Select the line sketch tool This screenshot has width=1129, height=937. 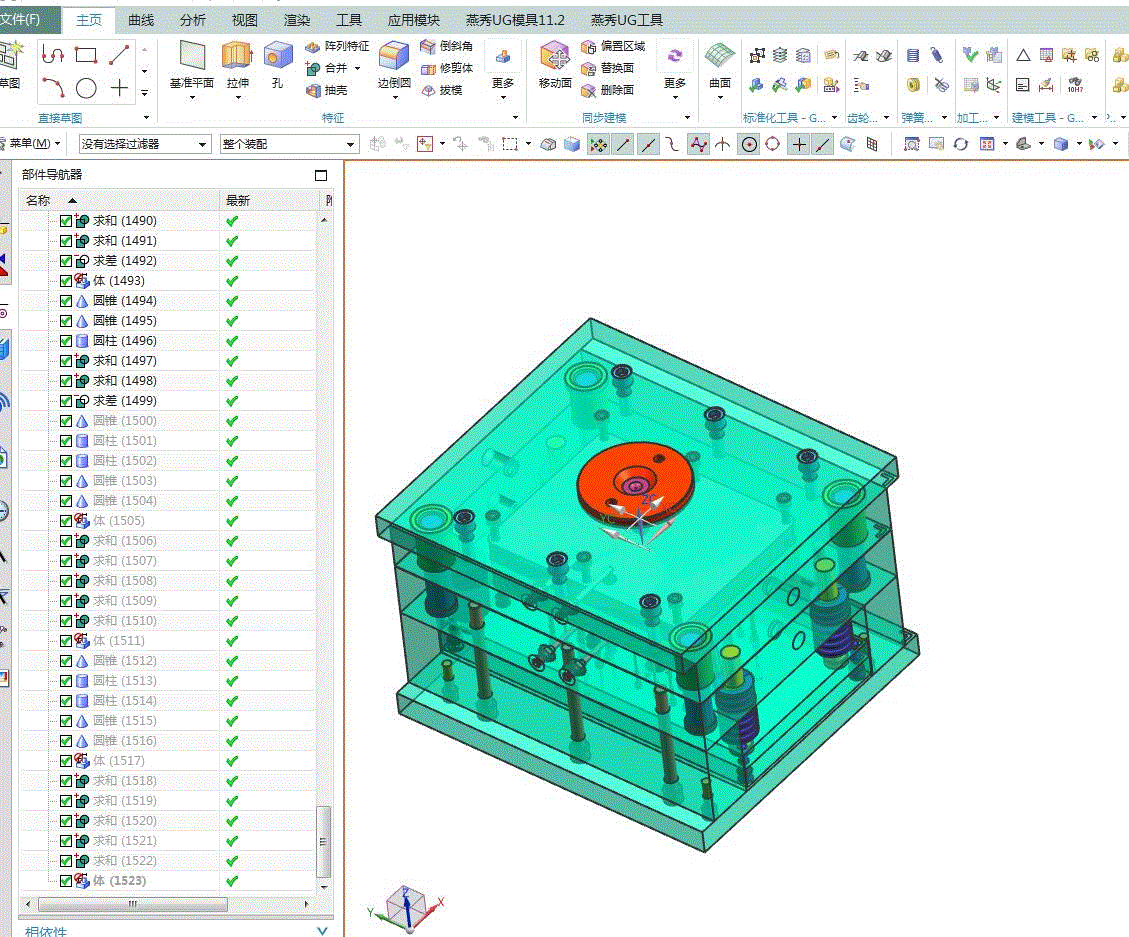click(x=120, y=55)
